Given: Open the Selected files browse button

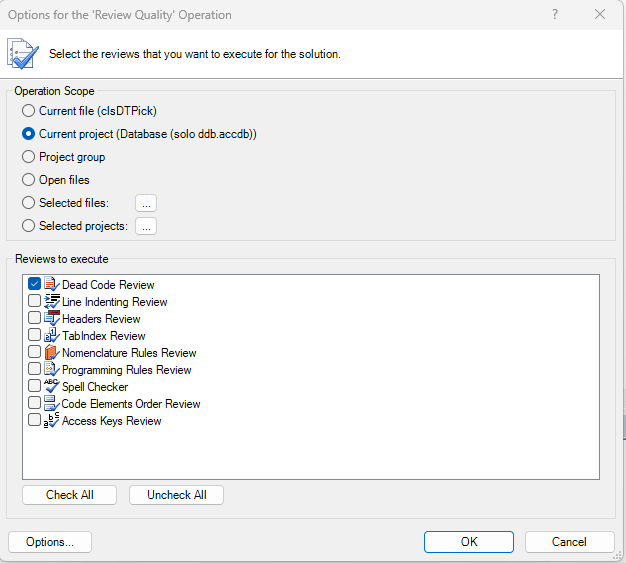Looking at the screenshot, I should (146, 203).
